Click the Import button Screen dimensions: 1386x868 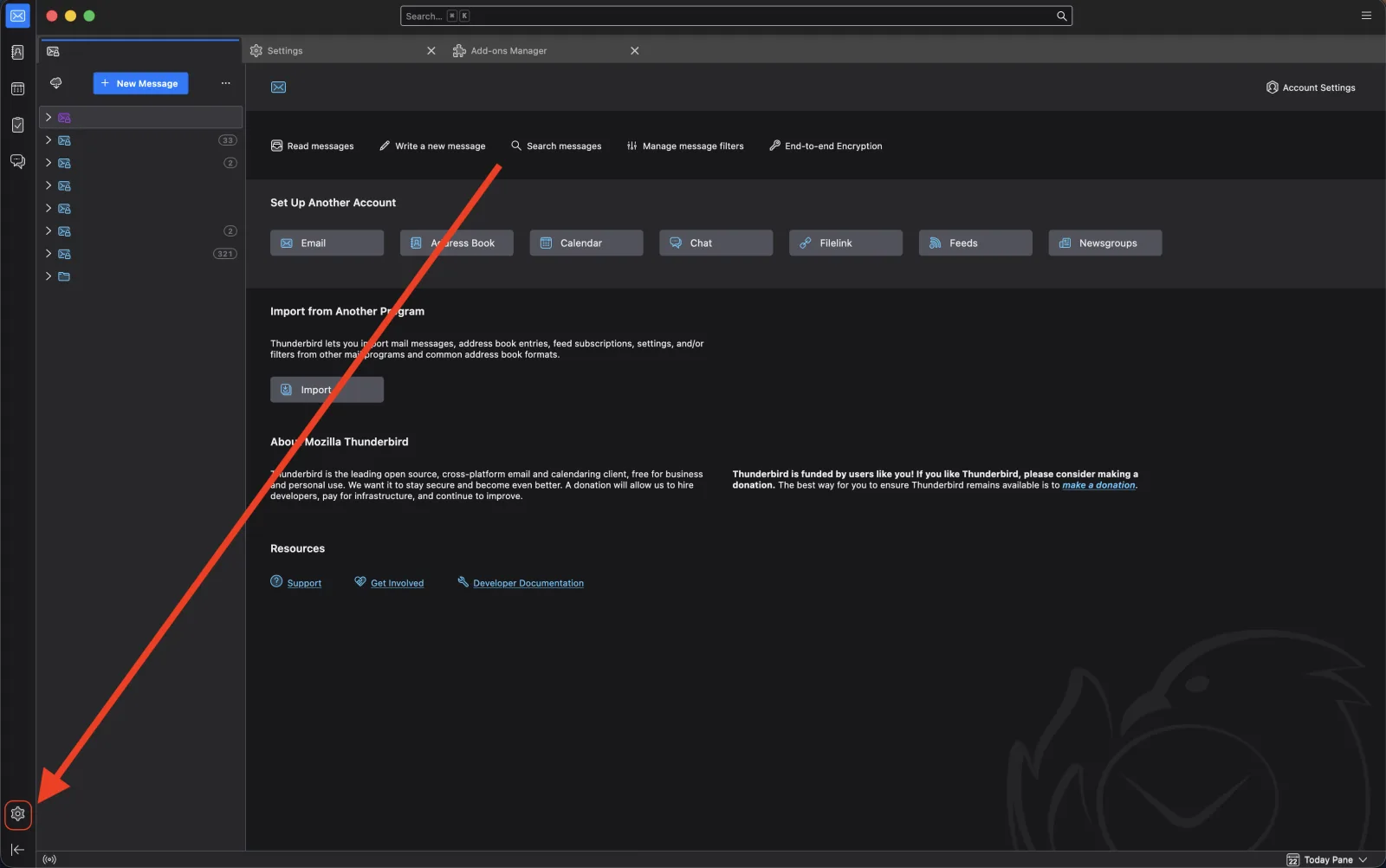click(327, 390)
